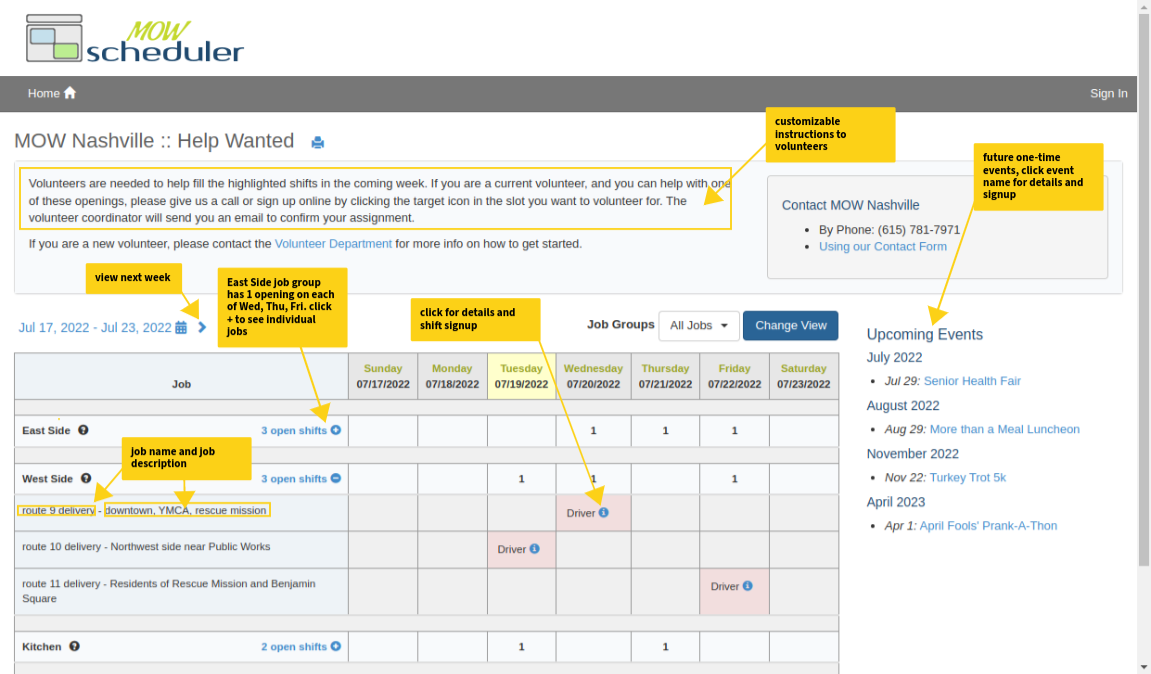
Task: Click Kitchen Thursday open count 1
Action: [665, 647]
